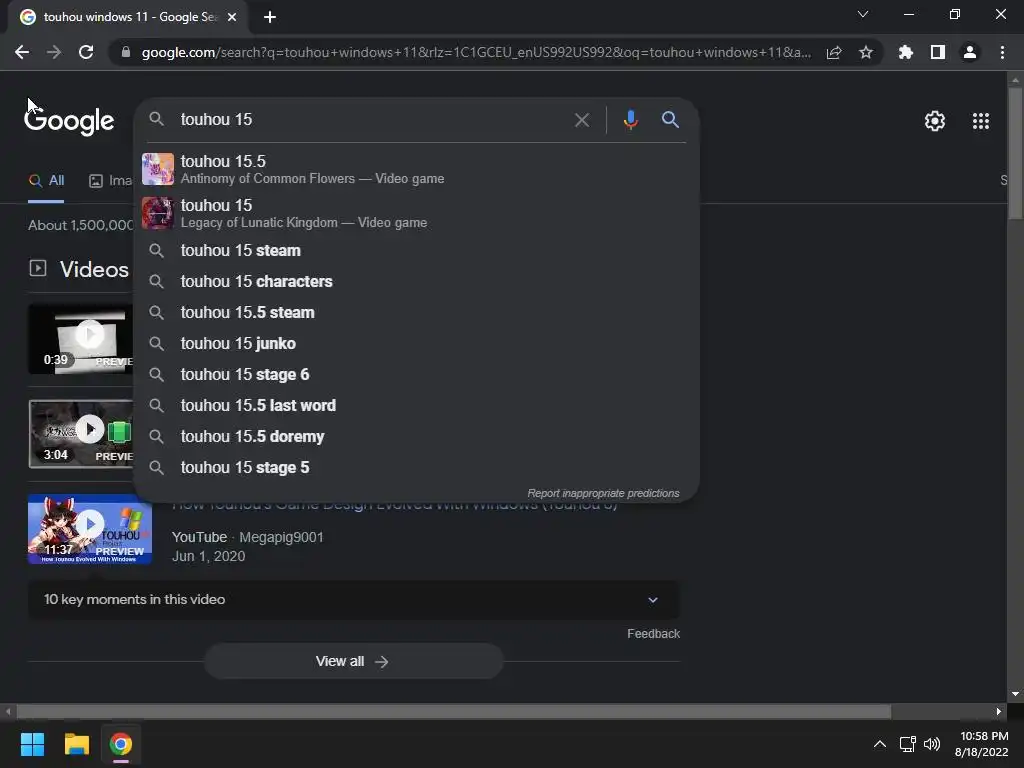Choose 'touhou 15.5 last word' suggestion

point(417,406)
